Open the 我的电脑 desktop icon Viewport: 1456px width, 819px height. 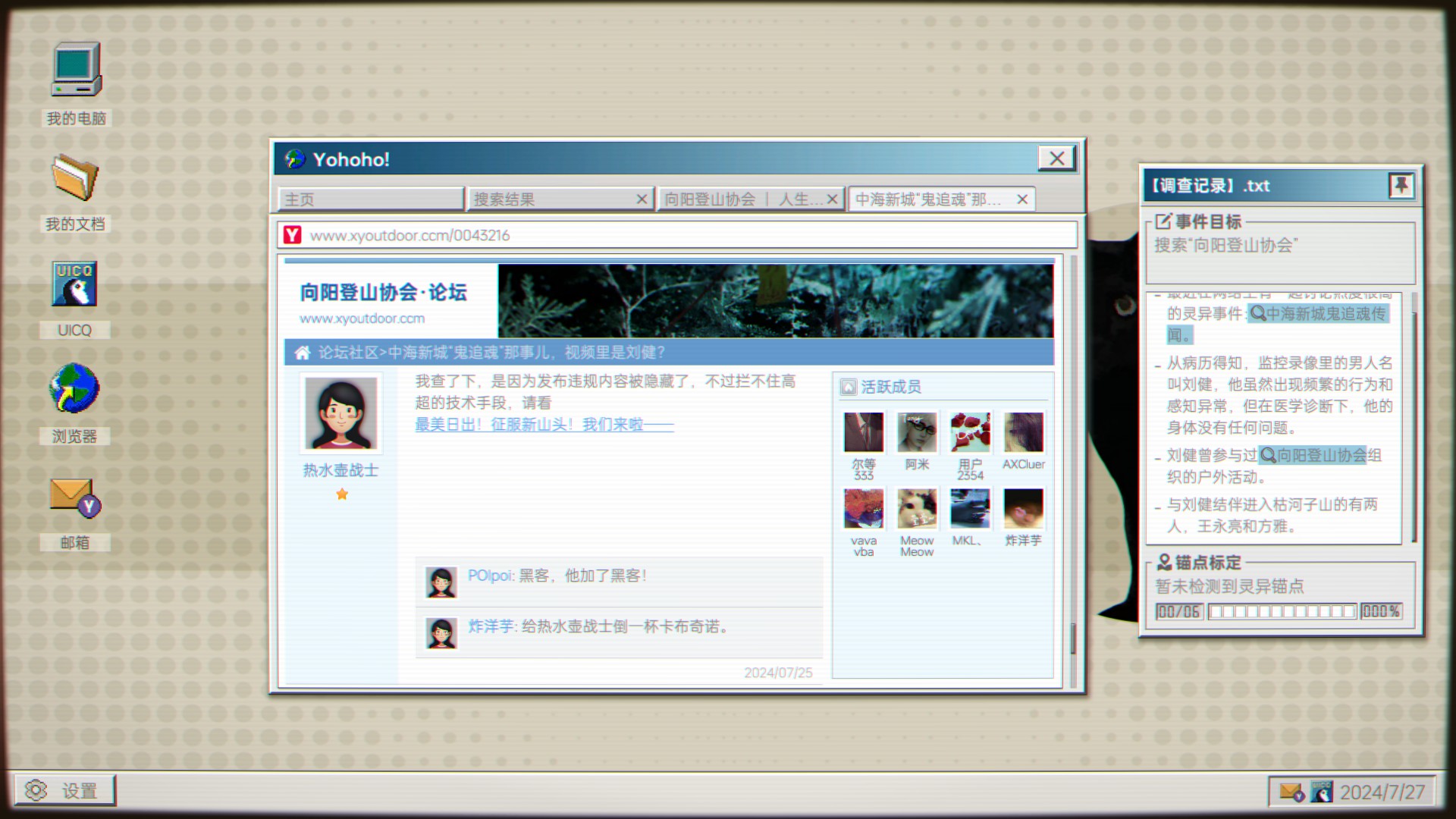76,70
